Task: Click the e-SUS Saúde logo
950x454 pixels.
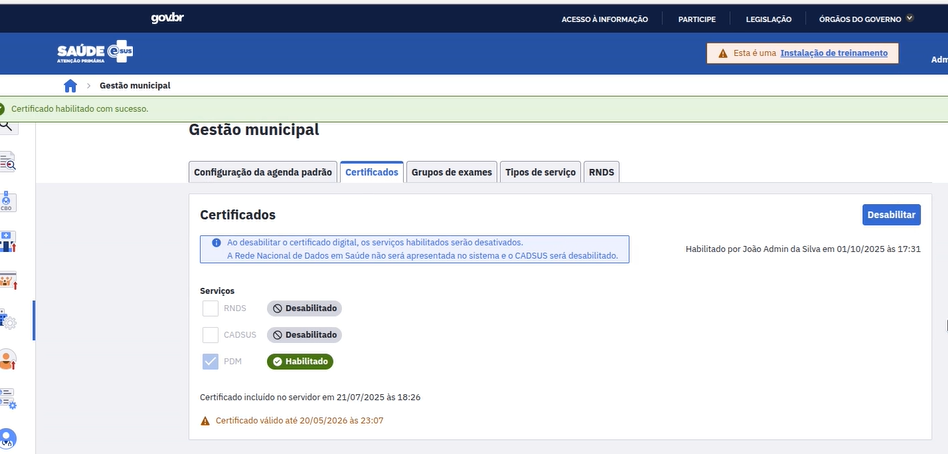Action: coord(95,52)
